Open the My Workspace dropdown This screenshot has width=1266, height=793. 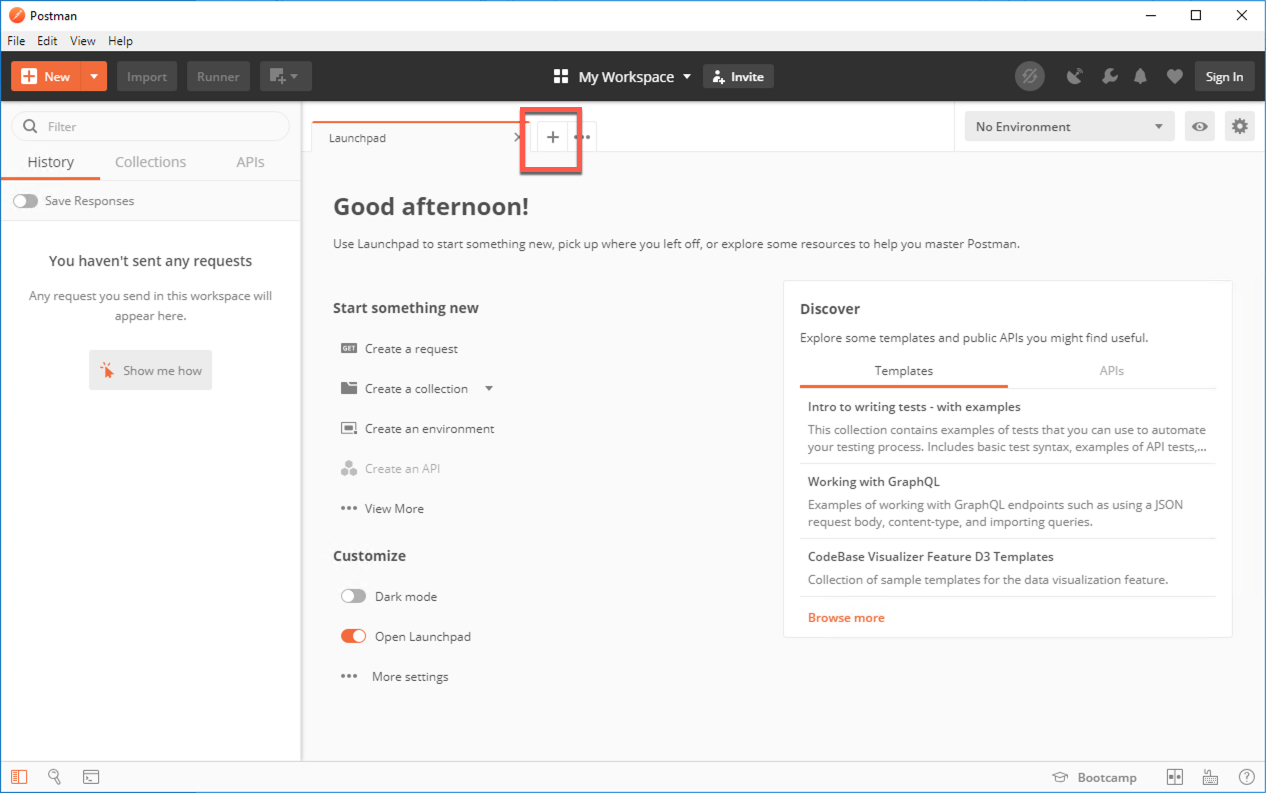622,77
